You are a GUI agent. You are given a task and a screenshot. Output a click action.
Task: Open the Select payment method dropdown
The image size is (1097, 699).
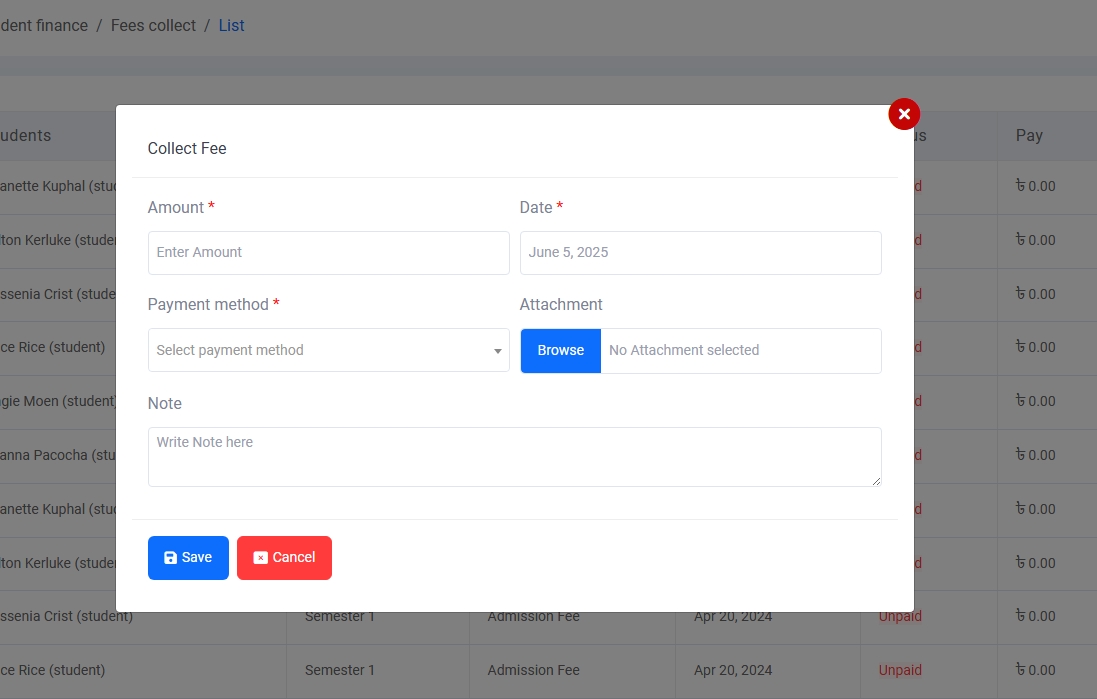click(x=328, y=351)
